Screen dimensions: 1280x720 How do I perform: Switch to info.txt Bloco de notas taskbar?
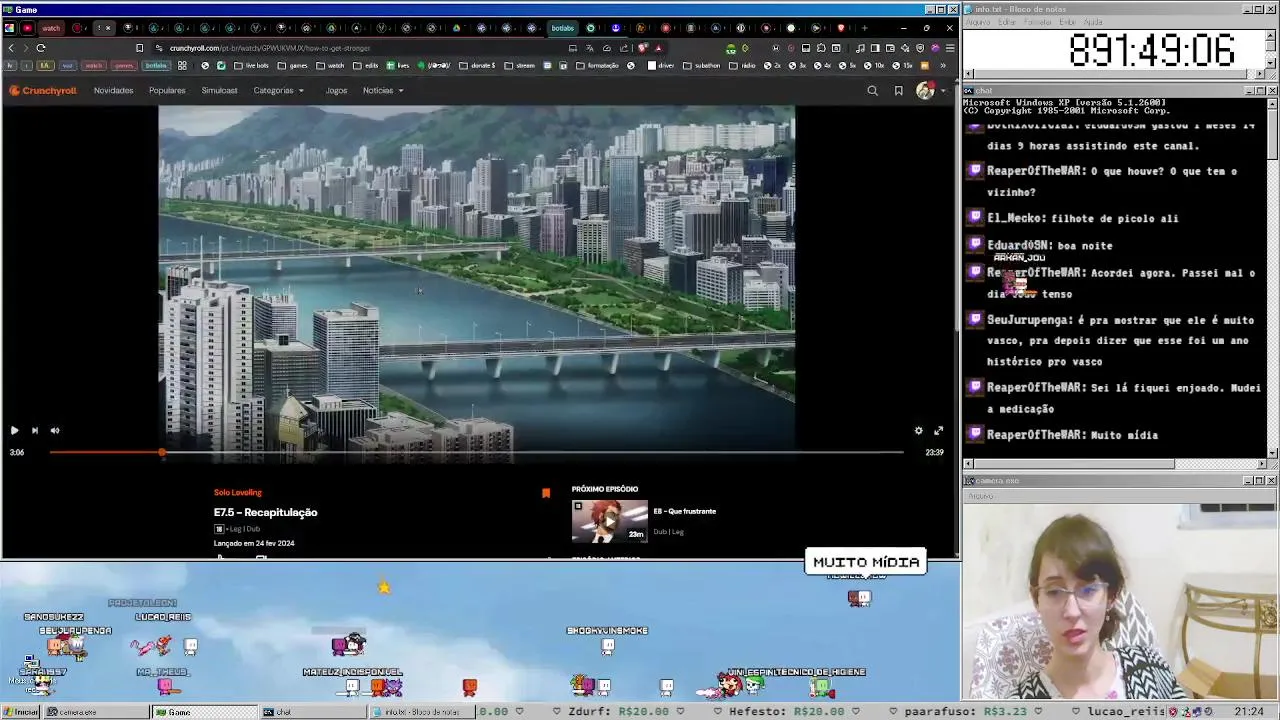pos(420,712)
